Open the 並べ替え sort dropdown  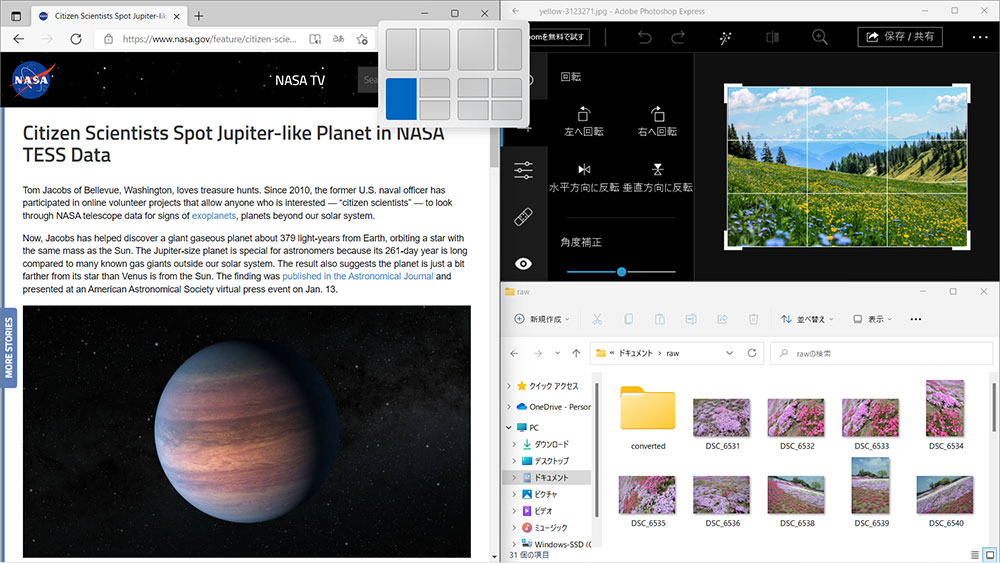(808, 319)
